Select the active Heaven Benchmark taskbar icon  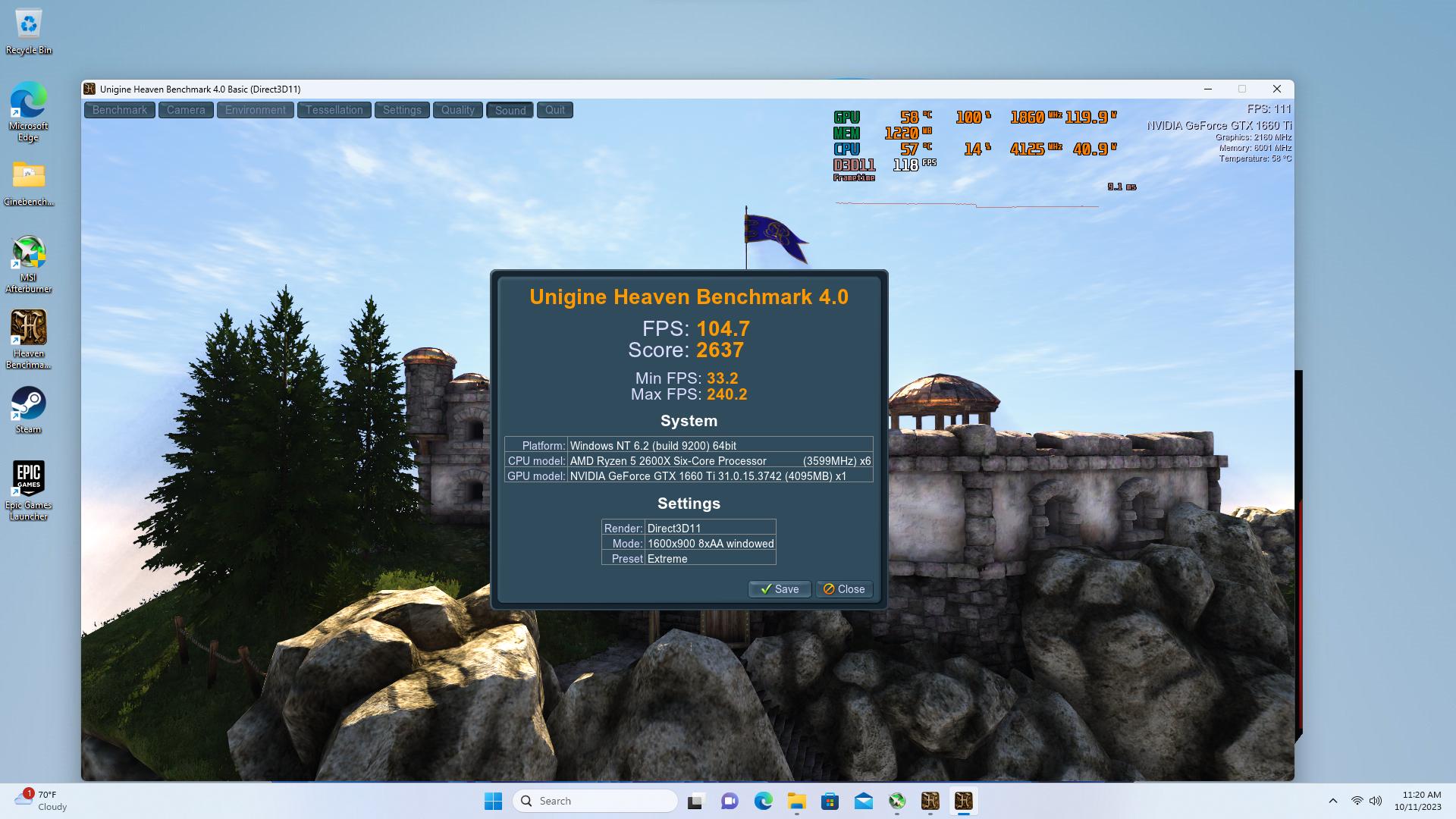coord(963,801)
